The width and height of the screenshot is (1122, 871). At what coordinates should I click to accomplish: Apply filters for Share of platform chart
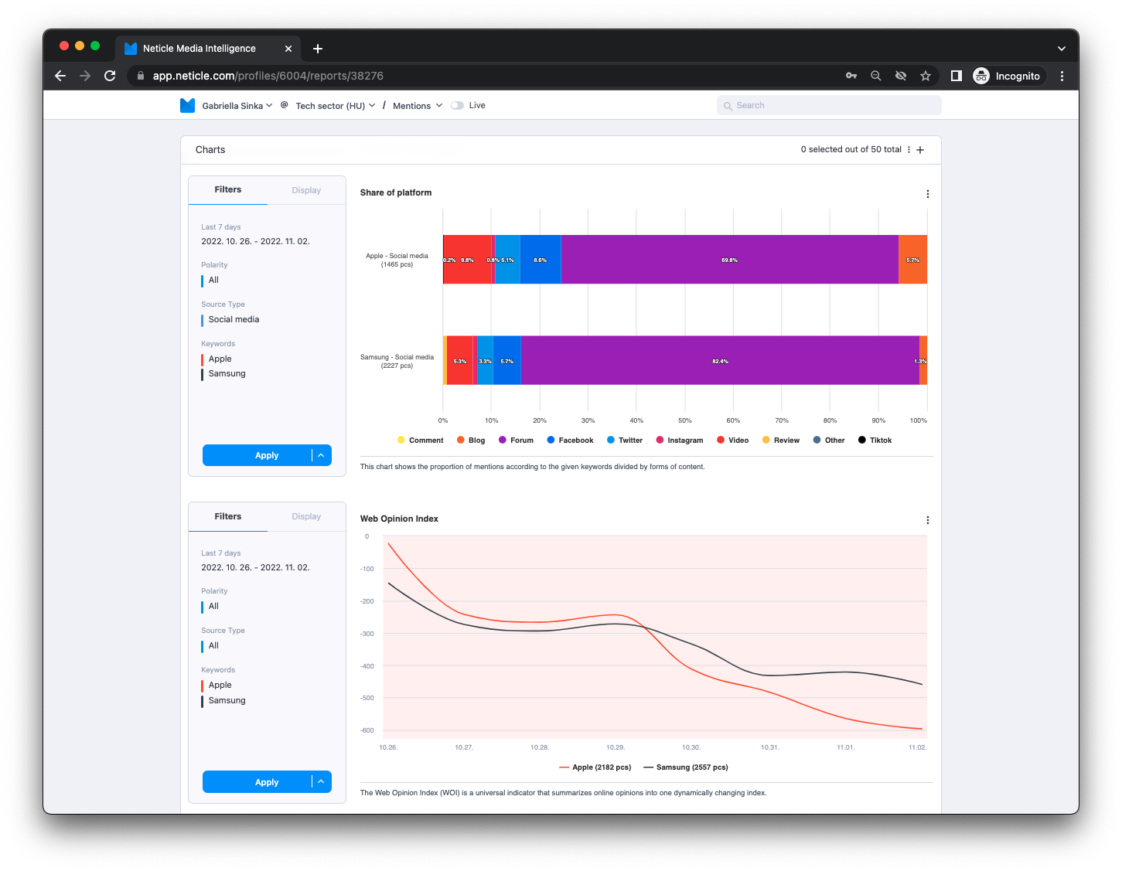257,455
